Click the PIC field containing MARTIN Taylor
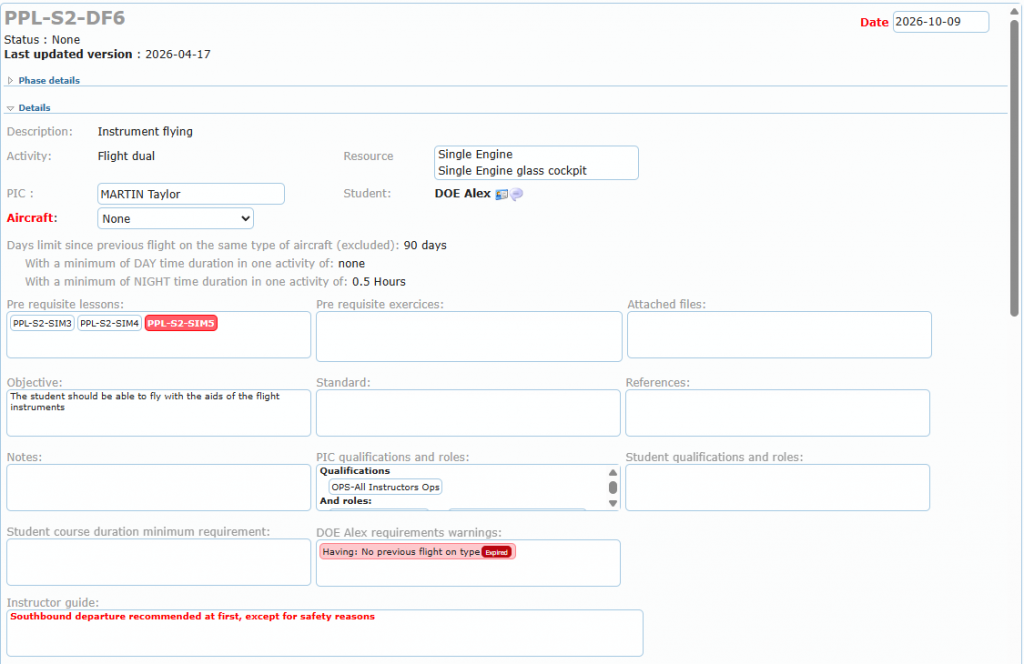Image resolution: width=1024 pixels, height=664 pixels. [191, 194]
